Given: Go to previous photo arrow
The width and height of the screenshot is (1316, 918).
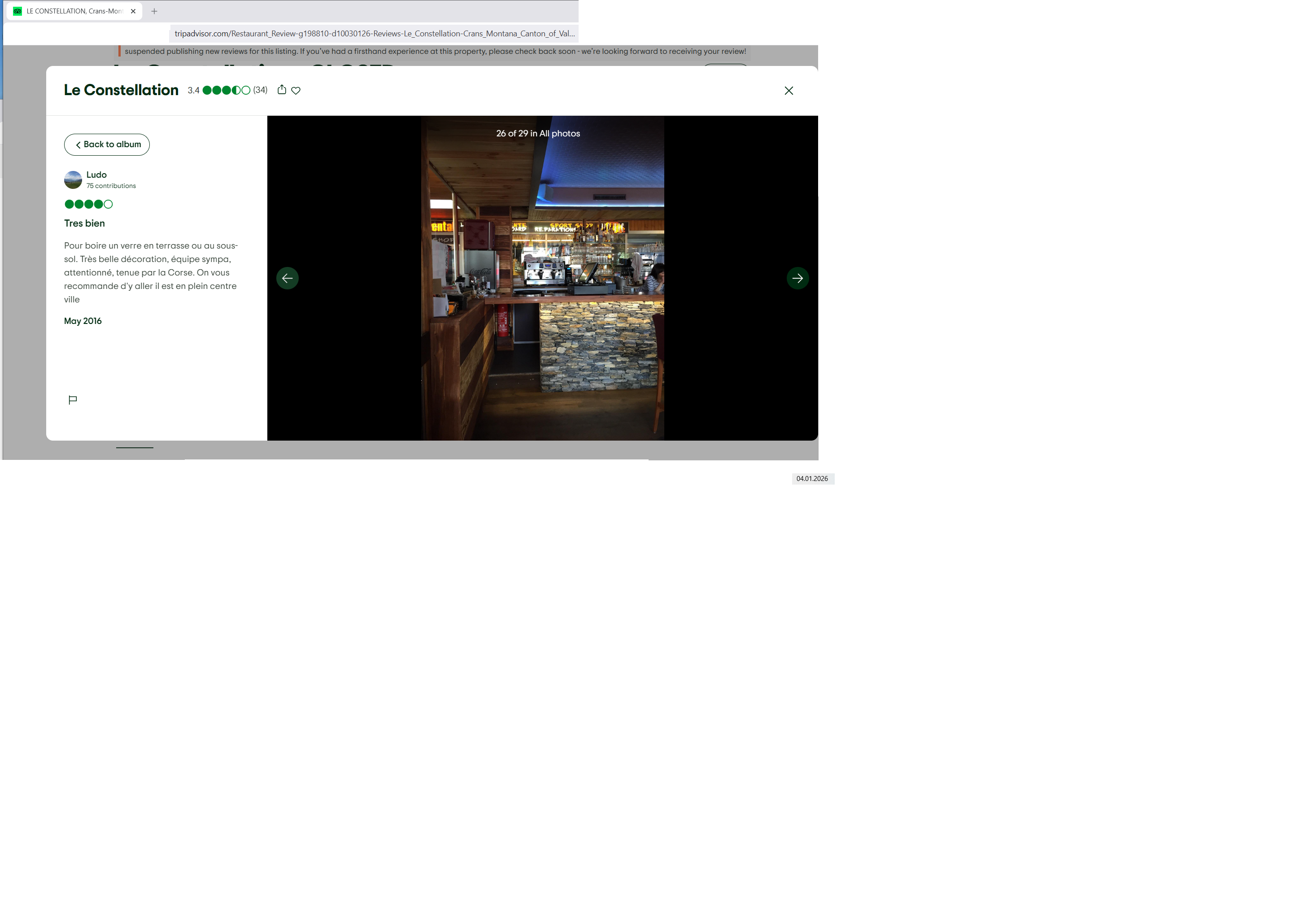Looking at the screenshot, I should pos(287,278).
